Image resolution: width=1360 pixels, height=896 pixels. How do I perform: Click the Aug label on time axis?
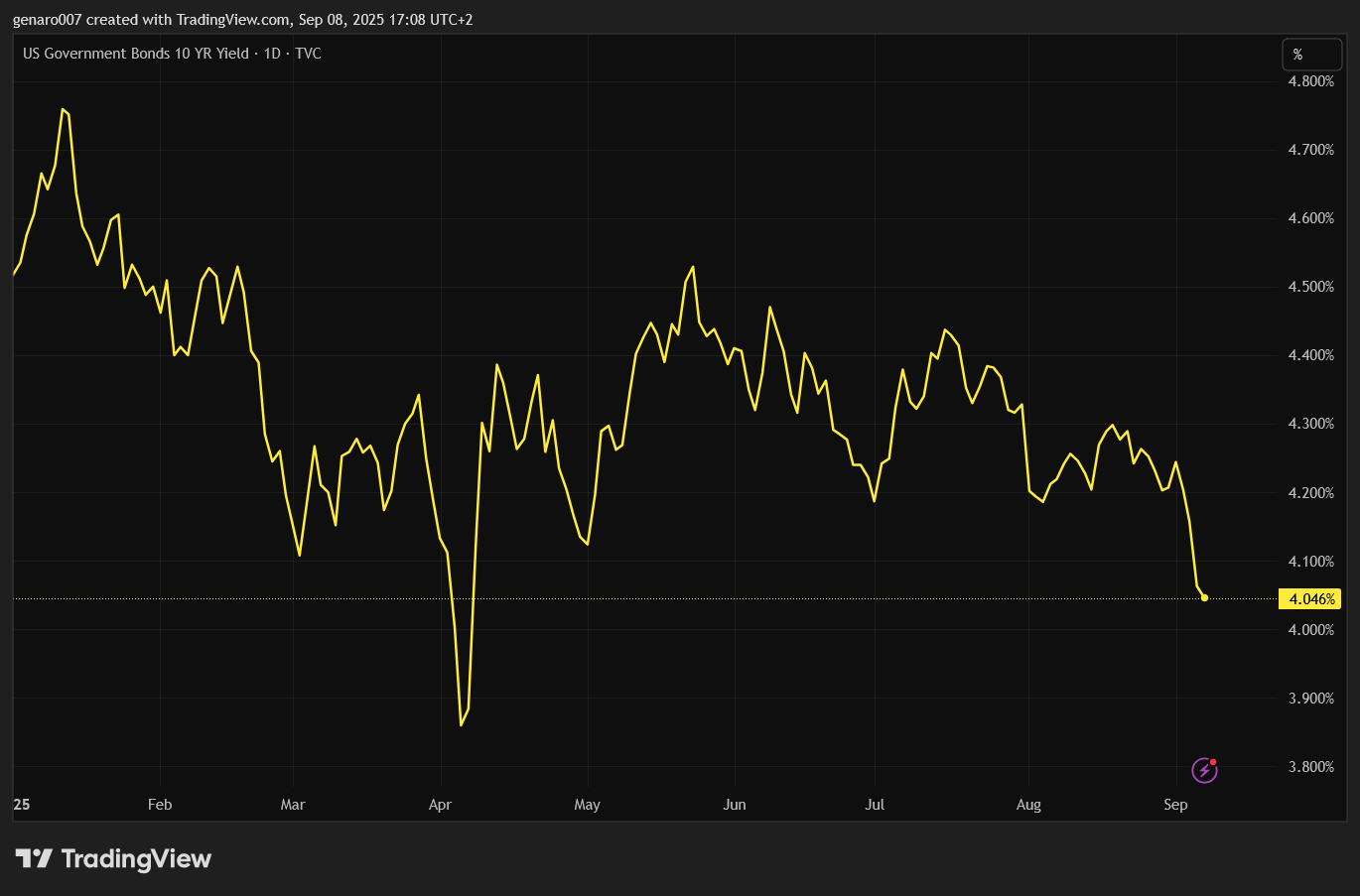pos(1028,805)
